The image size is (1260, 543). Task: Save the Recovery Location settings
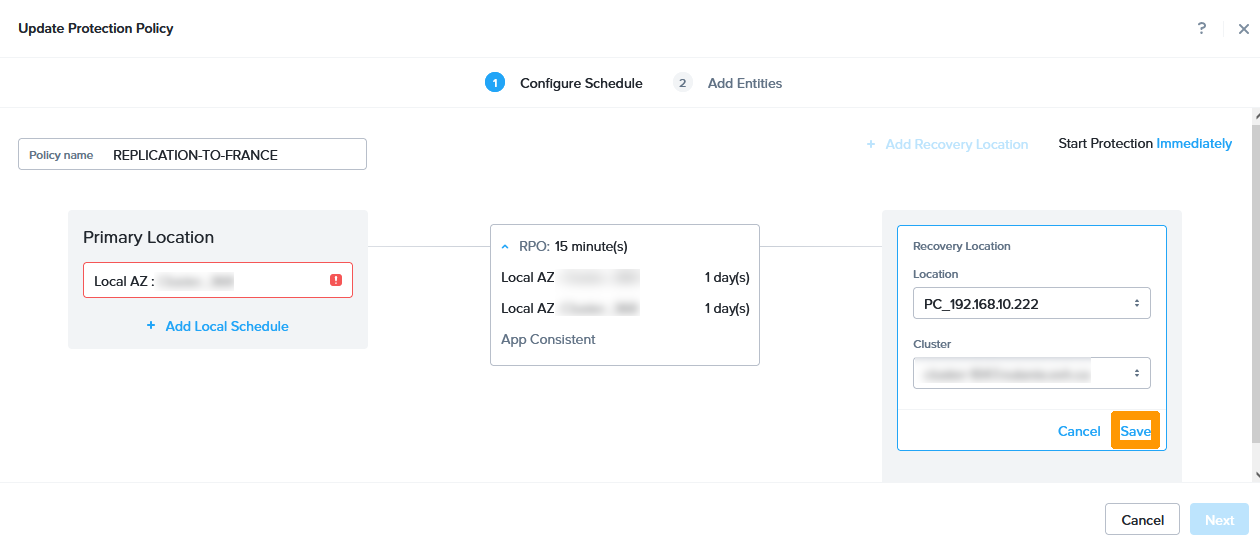1135,431
